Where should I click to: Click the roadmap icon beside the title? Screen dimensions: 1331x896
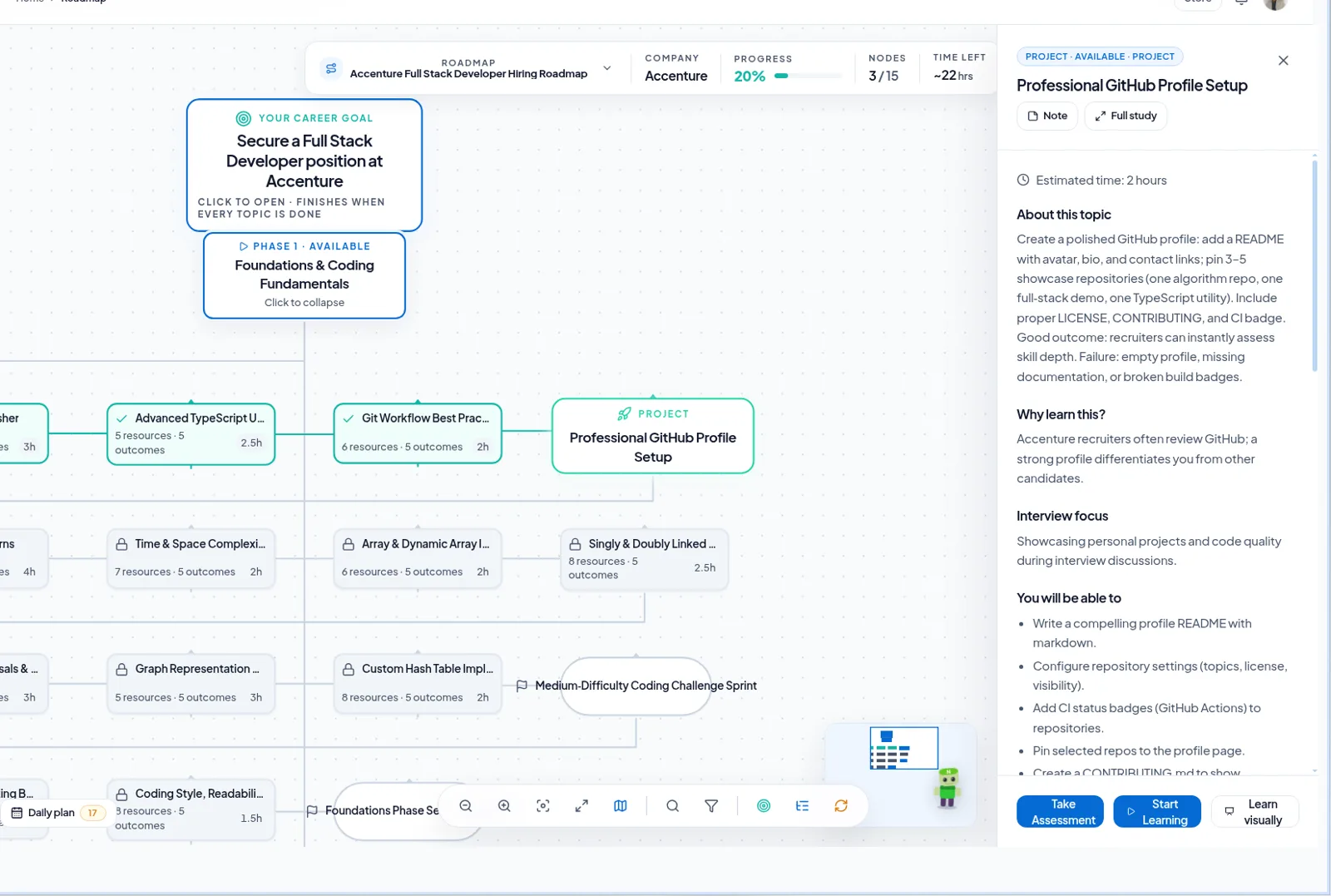pos(331,68)
